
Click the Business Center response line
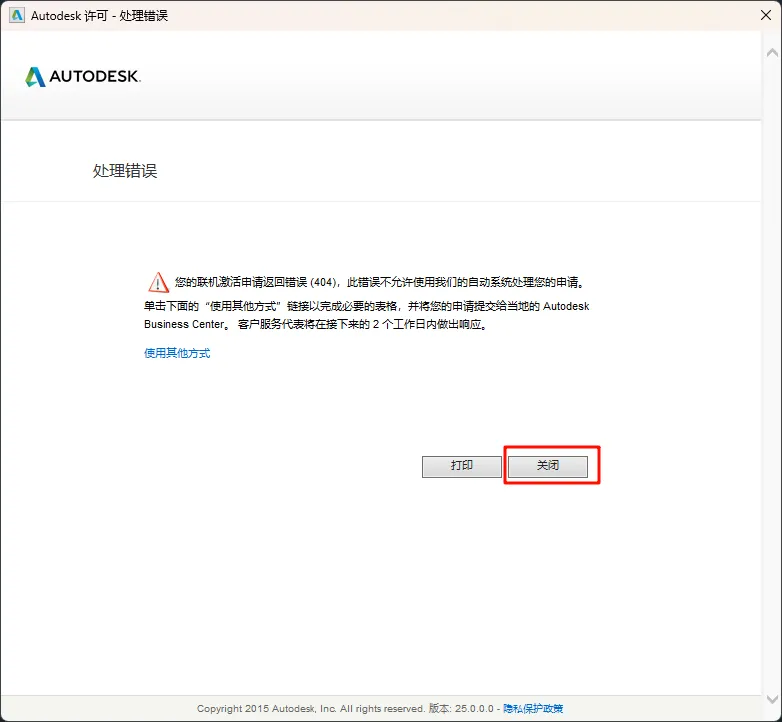(x=316, y=324)
